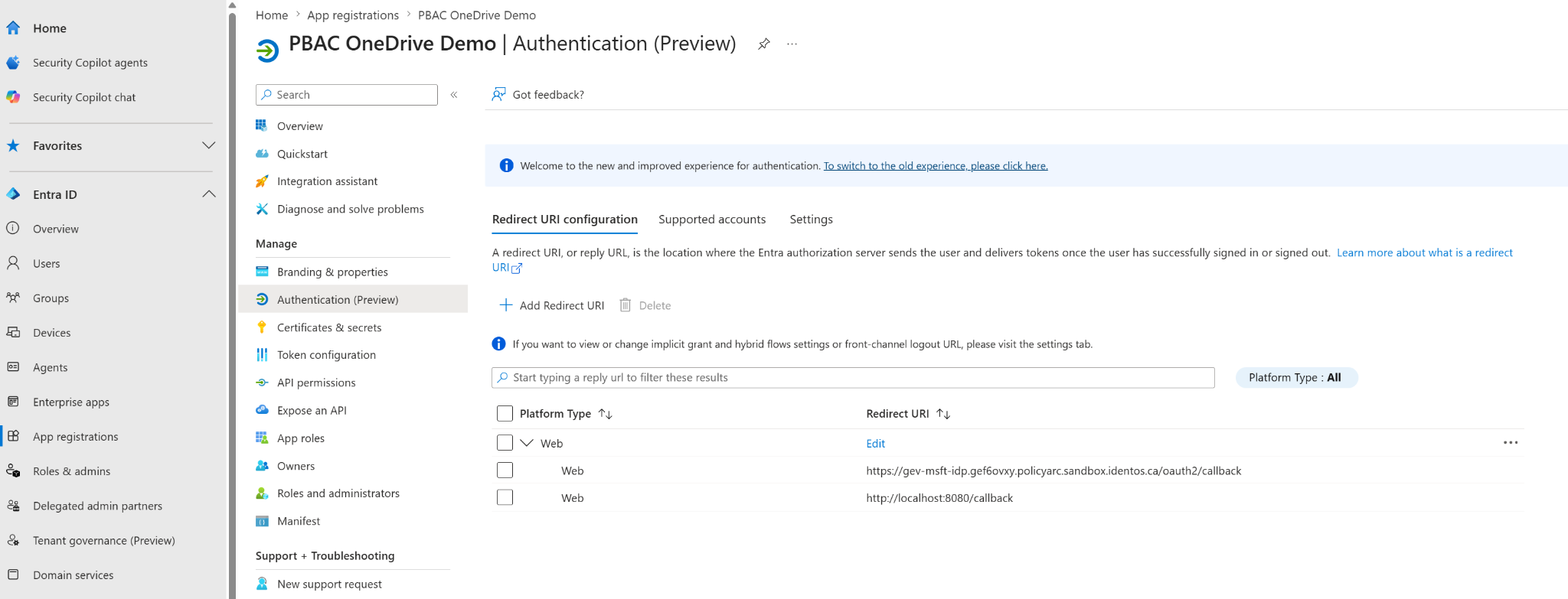Screen dimensions: 1568x599
Task: Click Home in the breadcrumb
Action: click(x=272, y=15)
